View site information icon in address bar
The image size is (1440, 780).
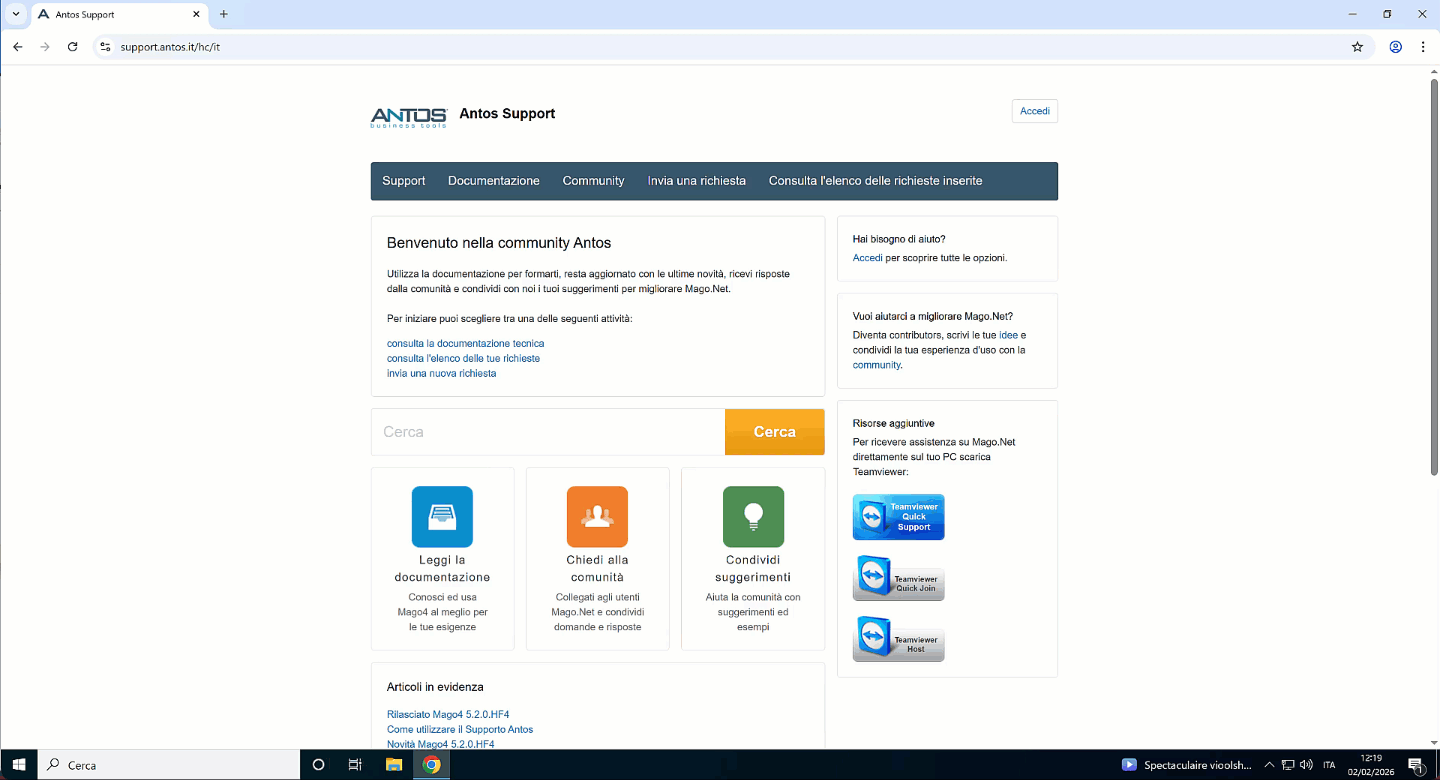(105, 46)
